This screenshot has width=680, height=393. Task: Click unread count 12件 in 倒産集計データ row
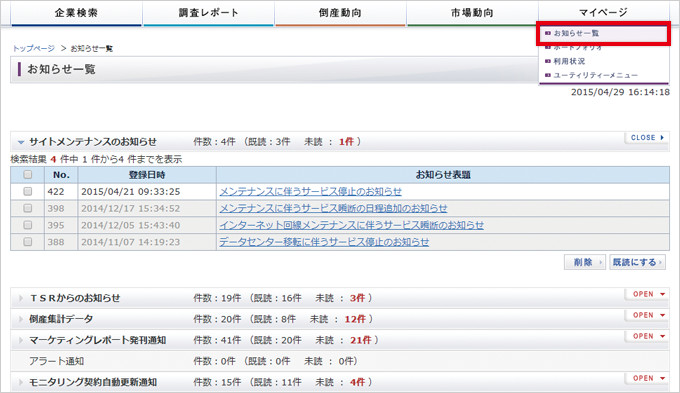pyautogui.click(x=355, y=319)
